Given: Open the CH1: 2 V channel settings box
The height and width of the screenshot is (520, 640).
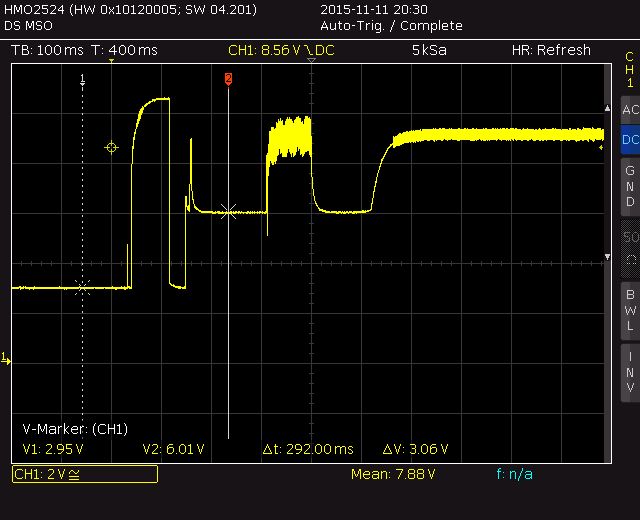Looking at the screenshot, I should 85,474.
